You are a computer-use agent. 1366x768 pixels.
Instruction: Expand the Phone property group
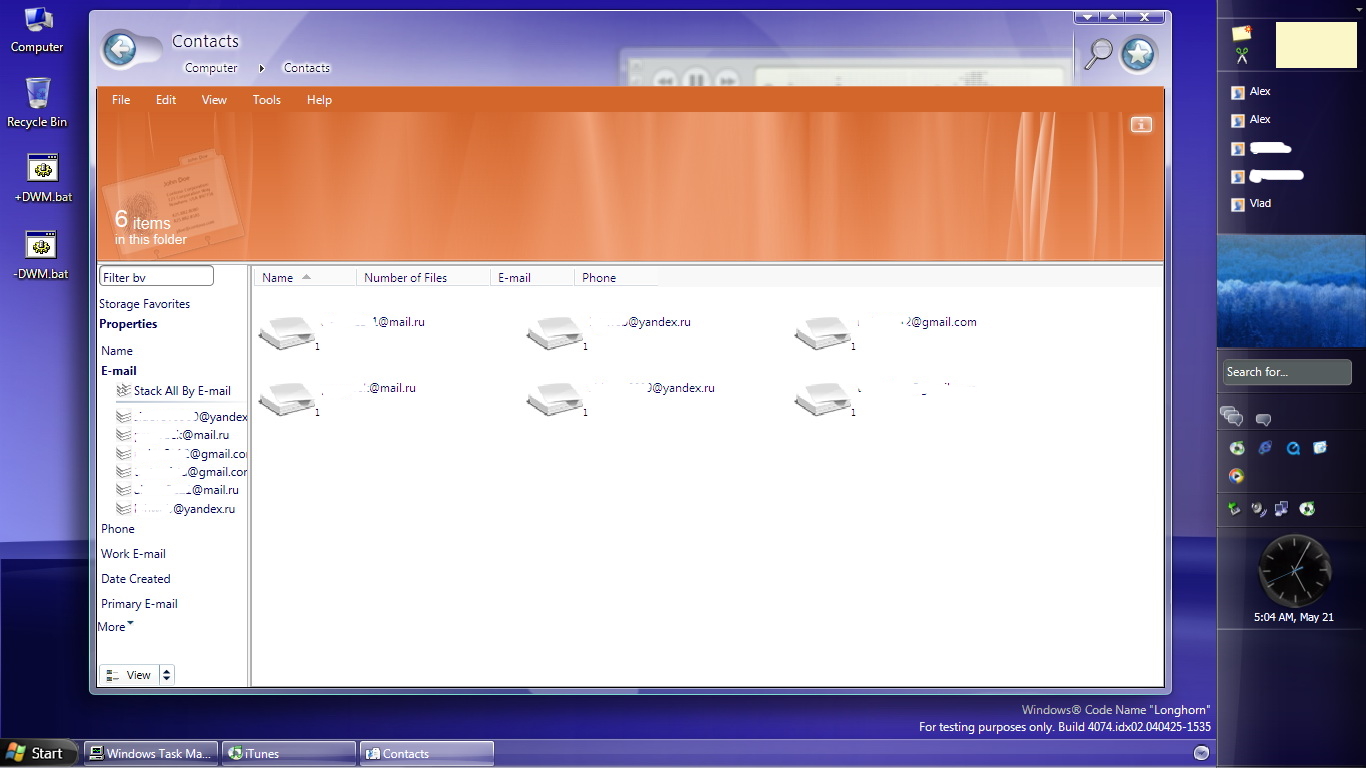[x=118, y=529]
